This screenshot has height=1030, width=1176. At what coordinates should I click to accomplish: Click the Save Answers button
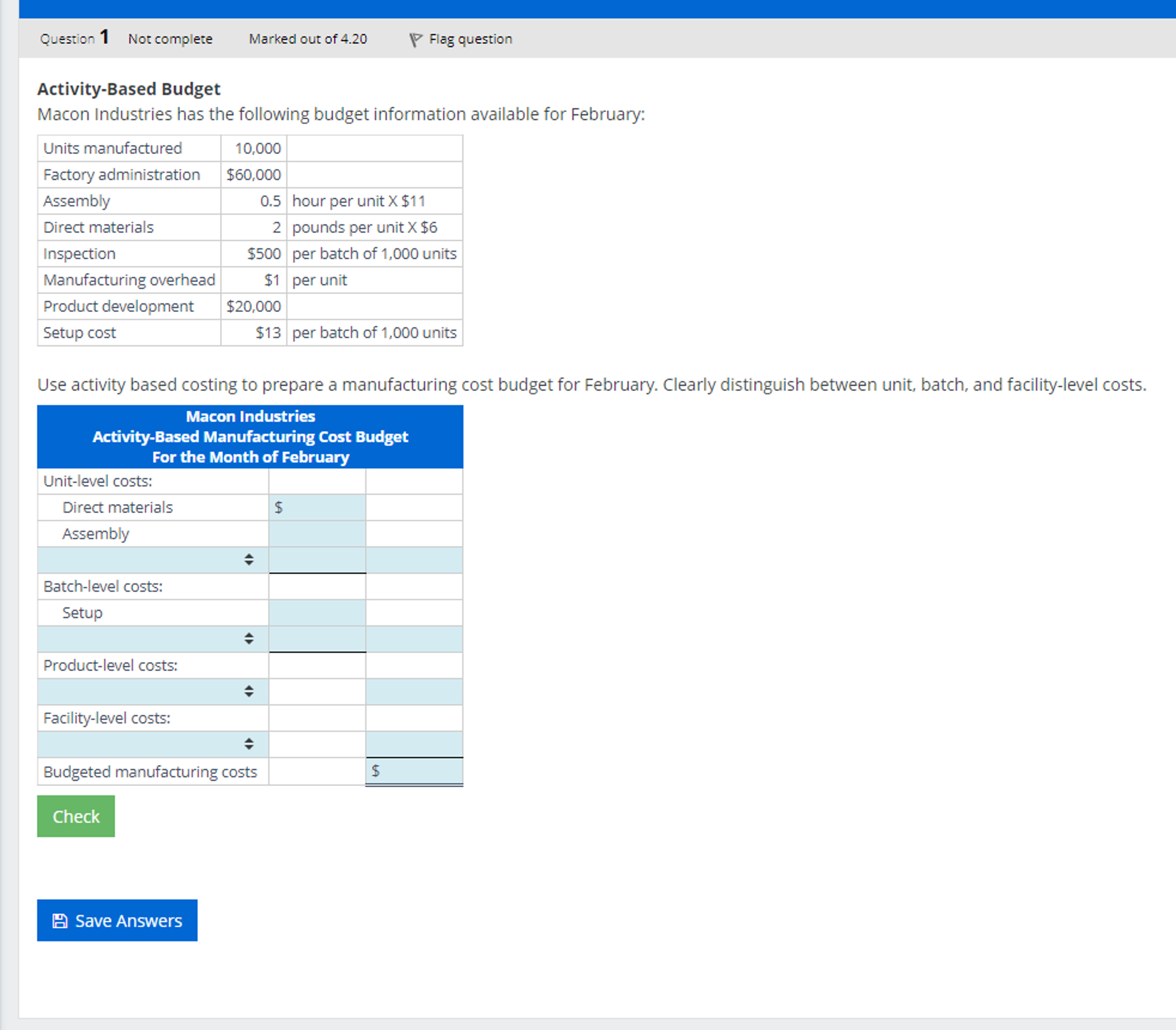117,920
